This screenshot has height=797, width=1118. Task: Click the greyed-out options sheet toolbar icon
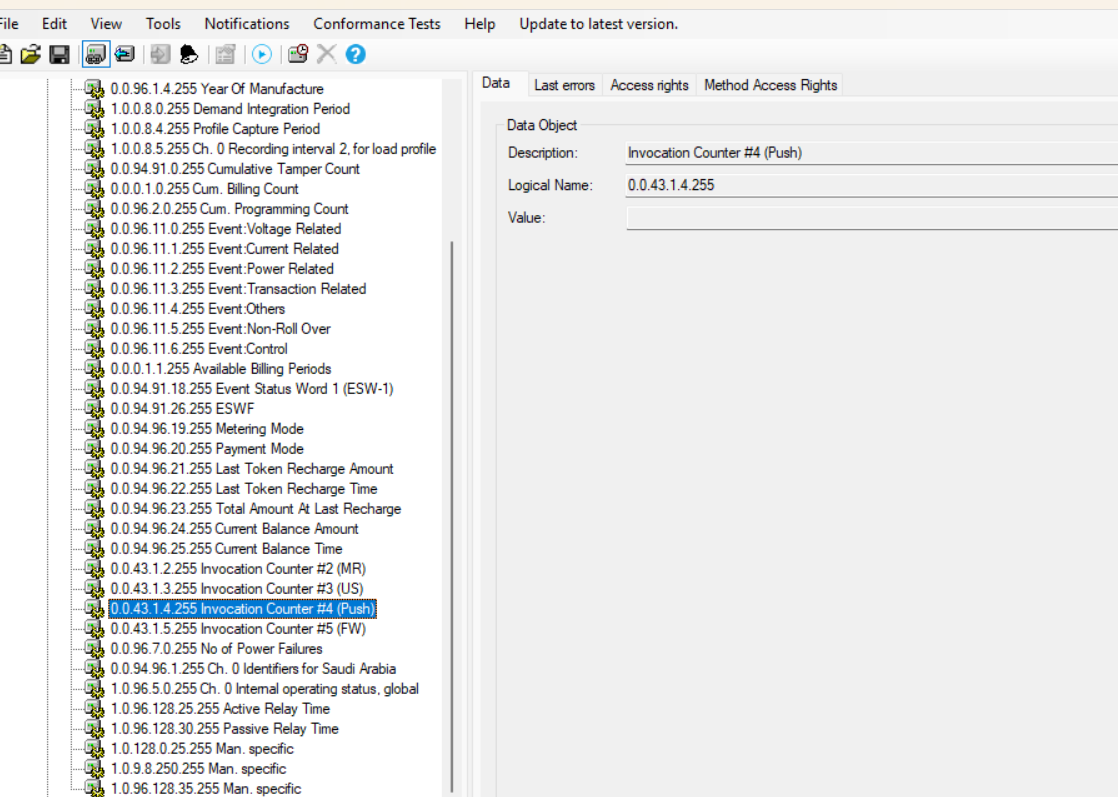click(x=225, y=54)
